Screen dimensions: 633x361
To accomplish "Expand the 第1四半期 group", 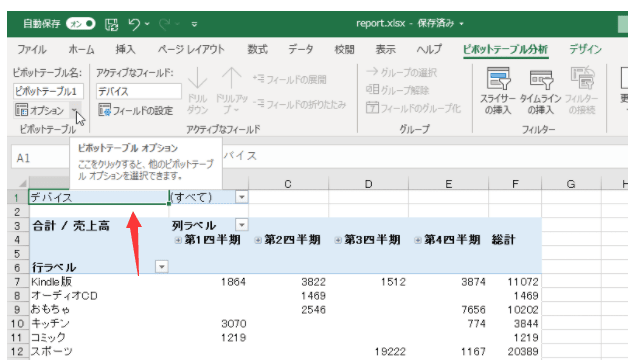I will (x=178, y=240).
